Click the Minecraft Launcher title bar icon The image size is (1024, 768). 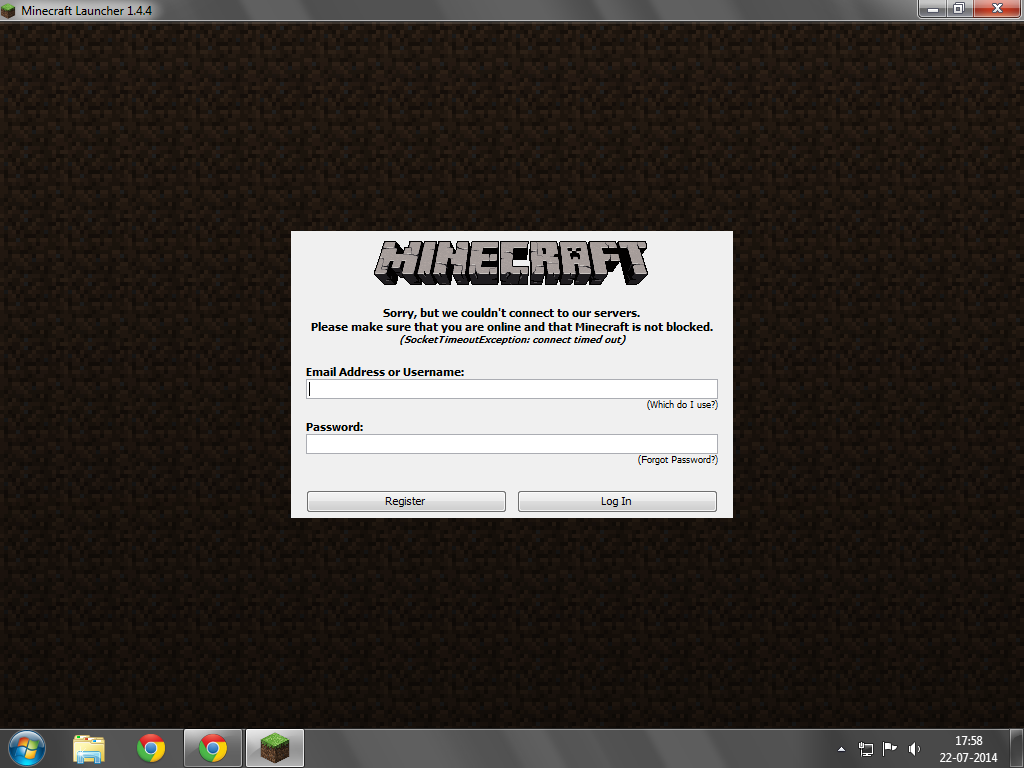8,11
